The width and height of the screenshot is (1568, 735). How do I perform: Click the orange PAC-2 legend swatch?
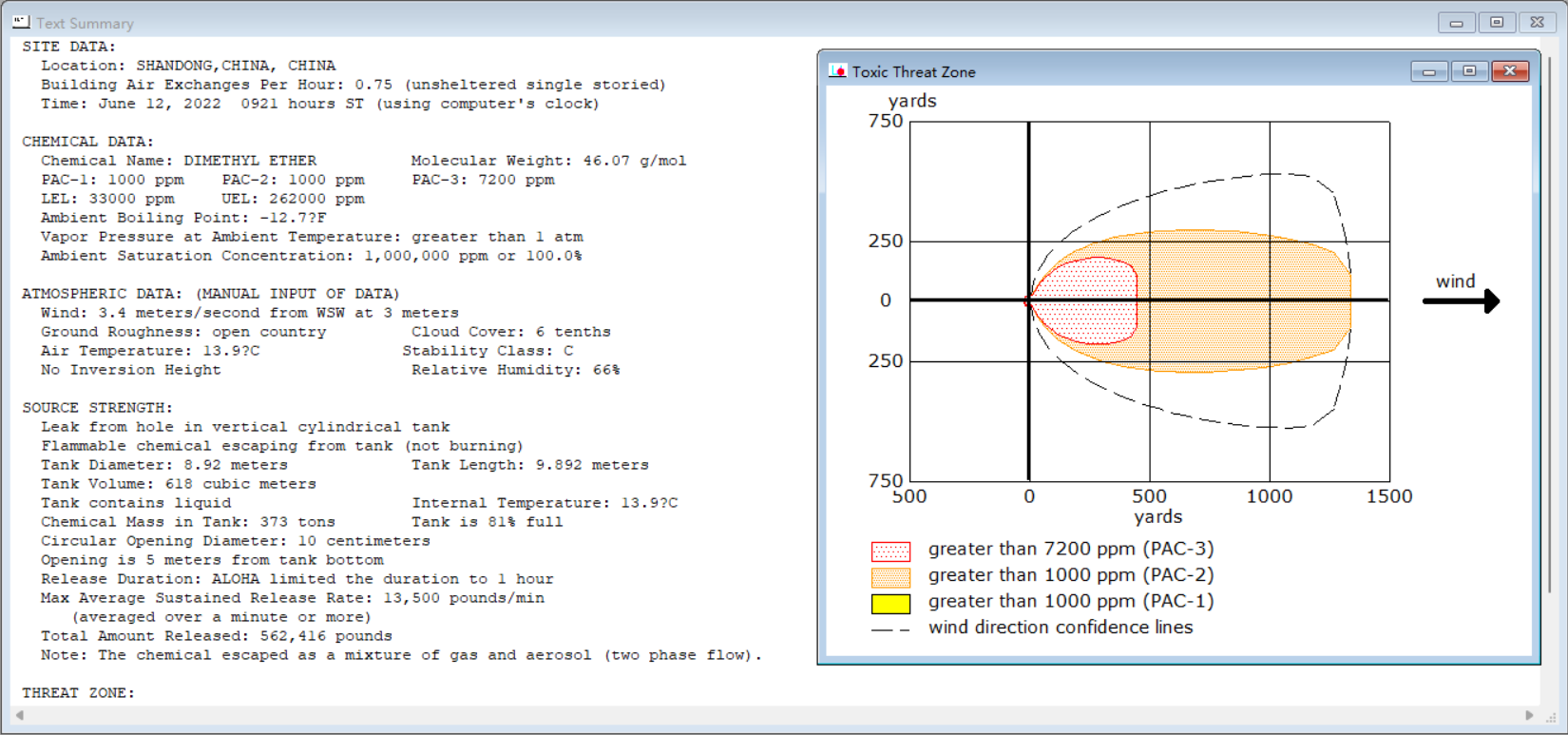tap(890, 577)
